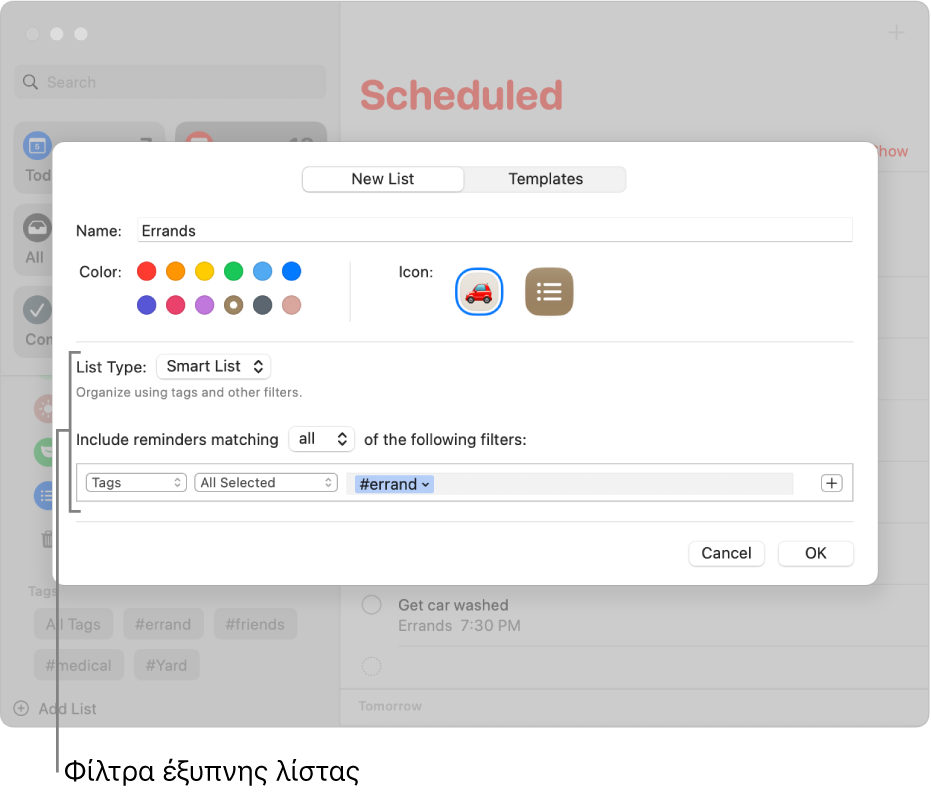The image size is (931, 793).
Task: Select the #medical tag in sidebar
Action: (x=79, y=665)
